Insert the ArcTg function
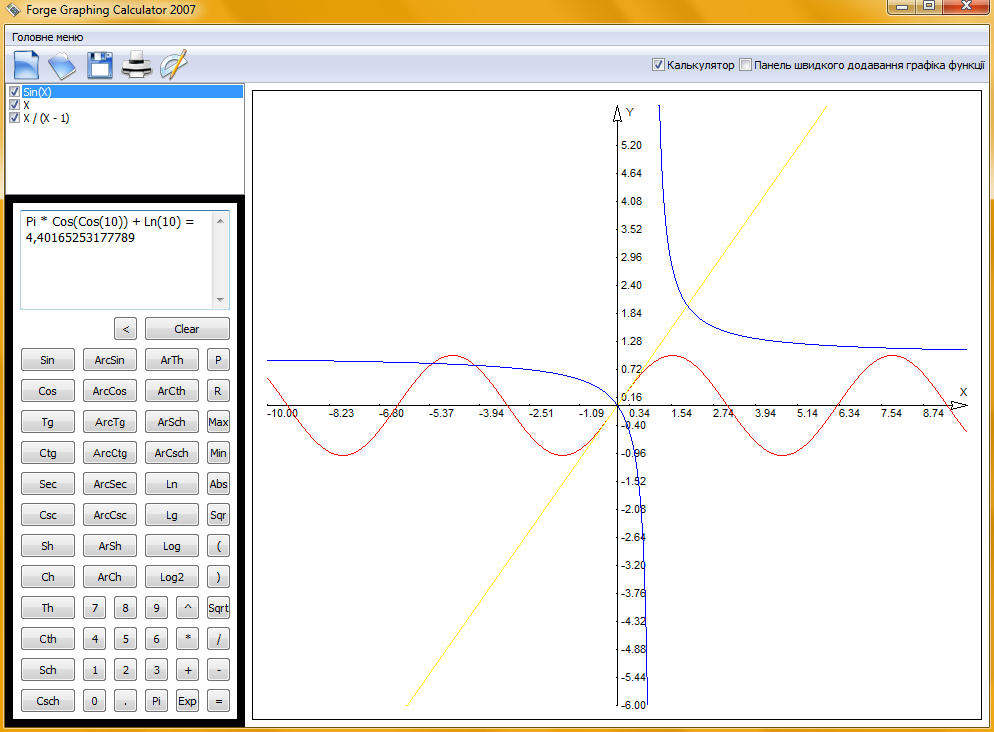This screenshot has height=732, width=994. [110, 422]
